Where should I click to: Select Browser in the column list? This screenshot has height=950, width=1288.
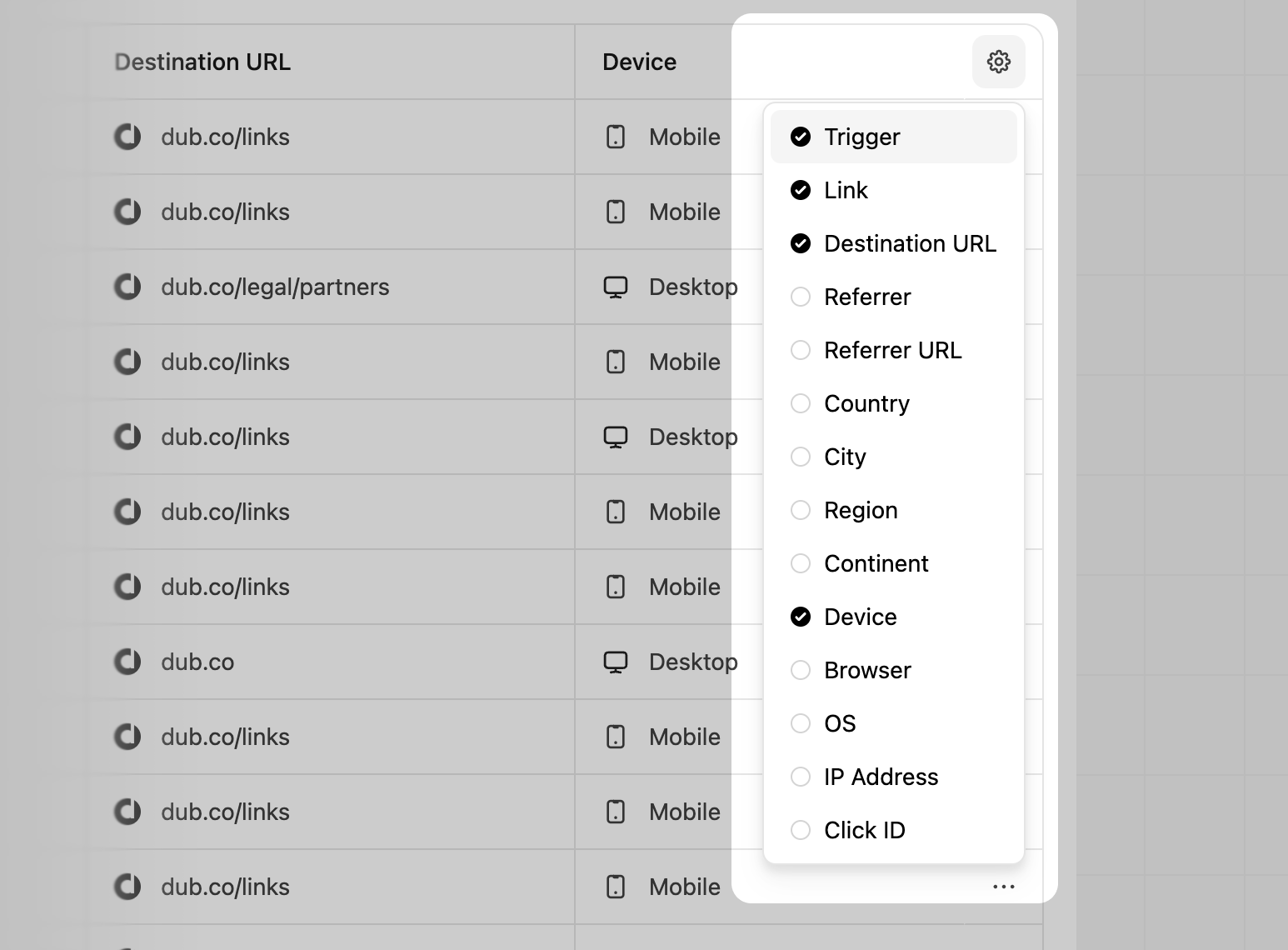click(x=893, y=670)
